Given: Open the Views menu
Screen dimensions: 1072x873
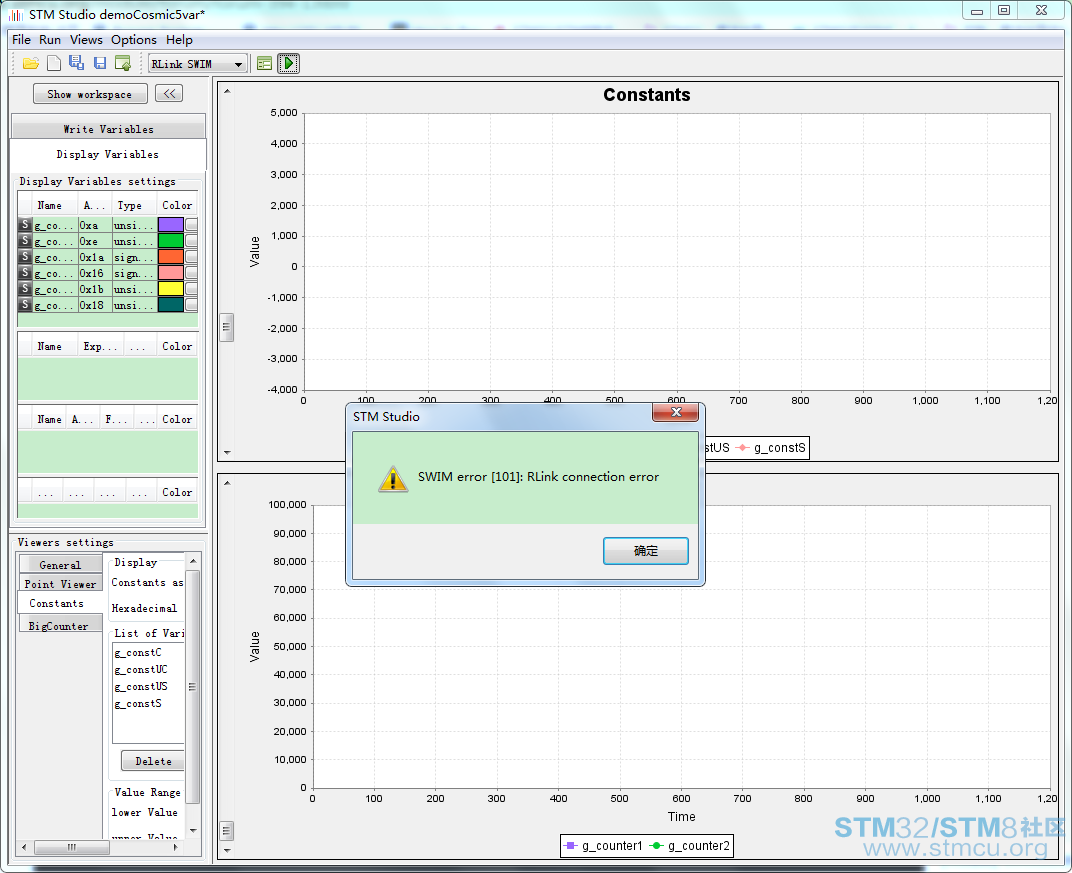Looking at the screenshot, I should click(x=86, y=40).
